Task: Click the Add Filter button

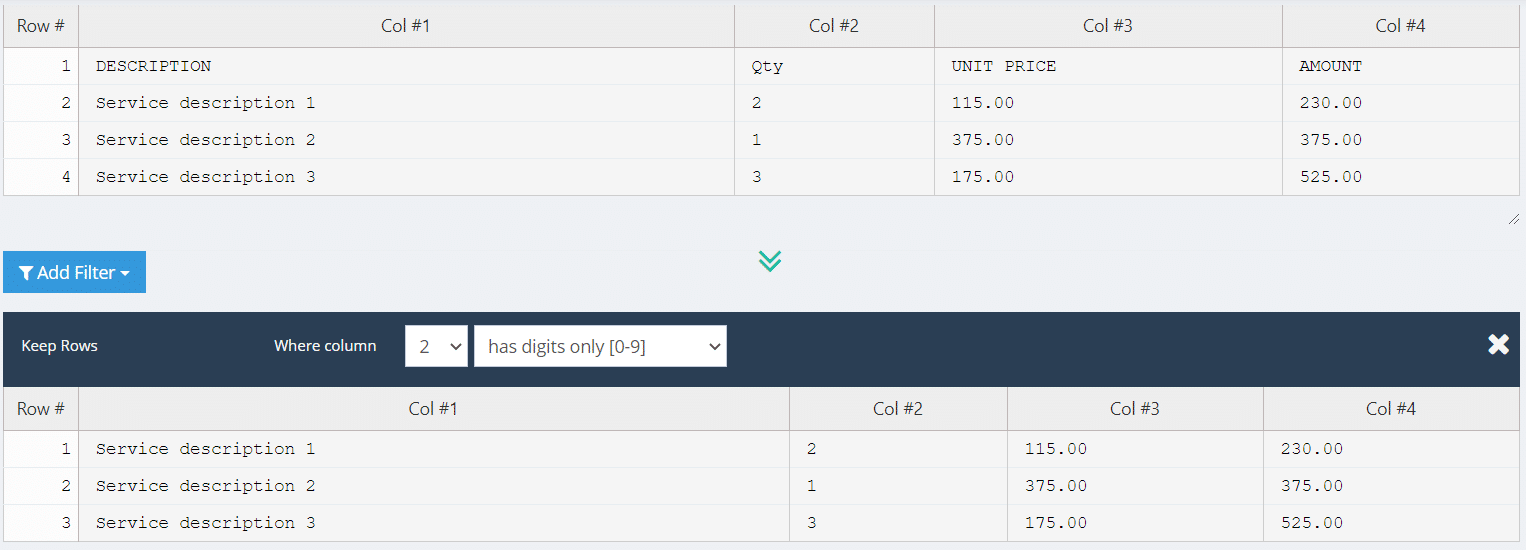Action: click(74, 272)
